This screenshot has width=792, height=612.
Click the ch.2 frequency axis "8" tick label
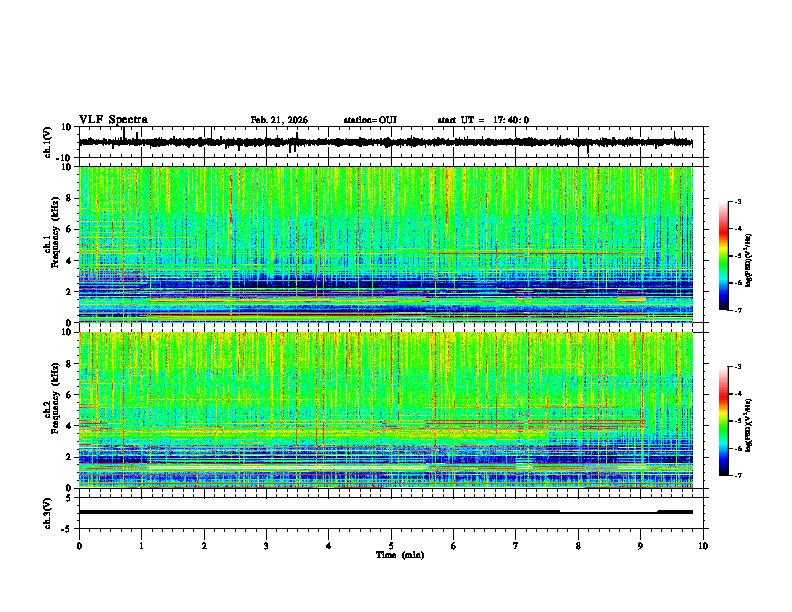point(69,364)
